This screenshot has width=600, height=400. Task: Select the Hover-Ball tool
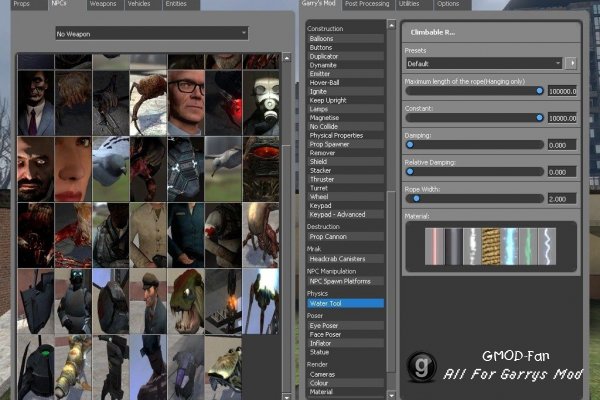346,83
